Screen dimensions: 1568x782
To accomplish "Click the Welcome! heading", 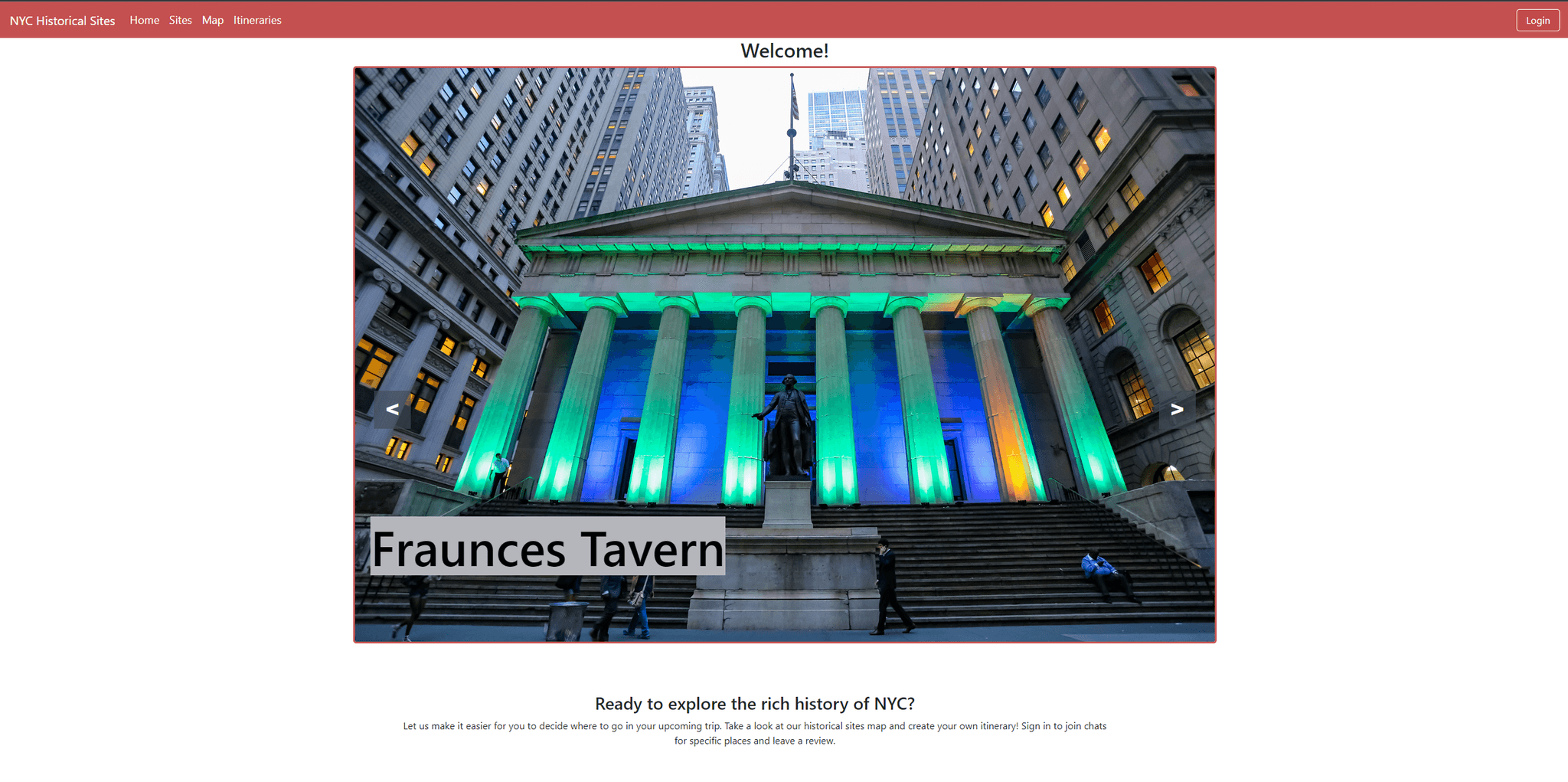I will pyautogui.click(x=785, y=51).
